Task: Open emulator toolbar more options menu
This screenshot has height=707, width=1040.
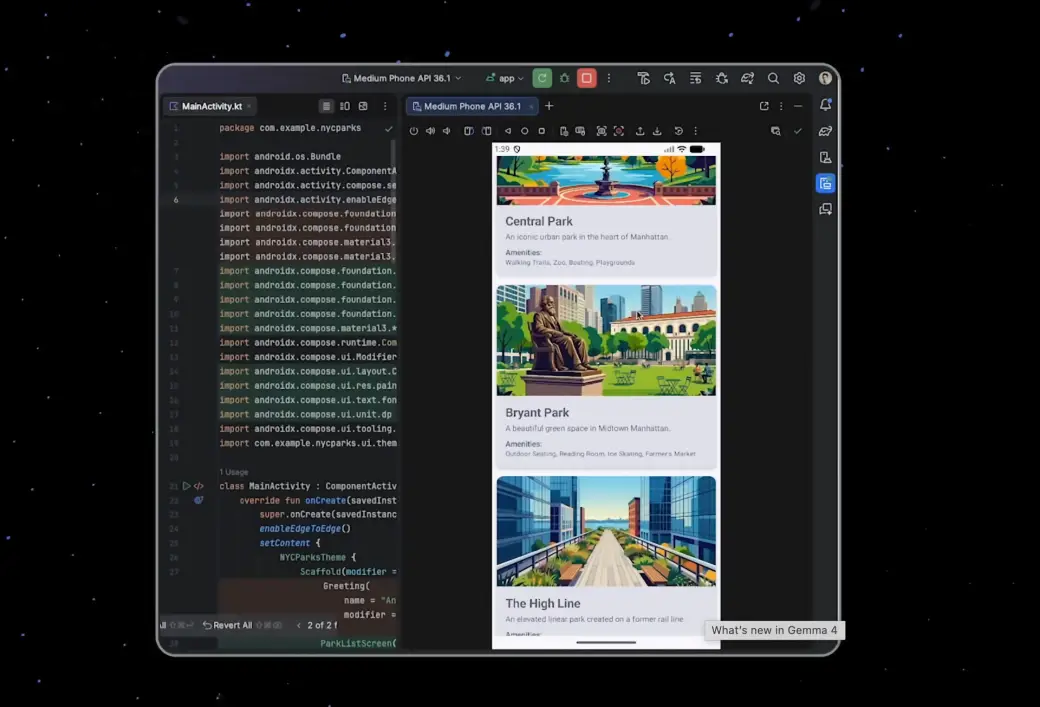Action: (696, 131)
